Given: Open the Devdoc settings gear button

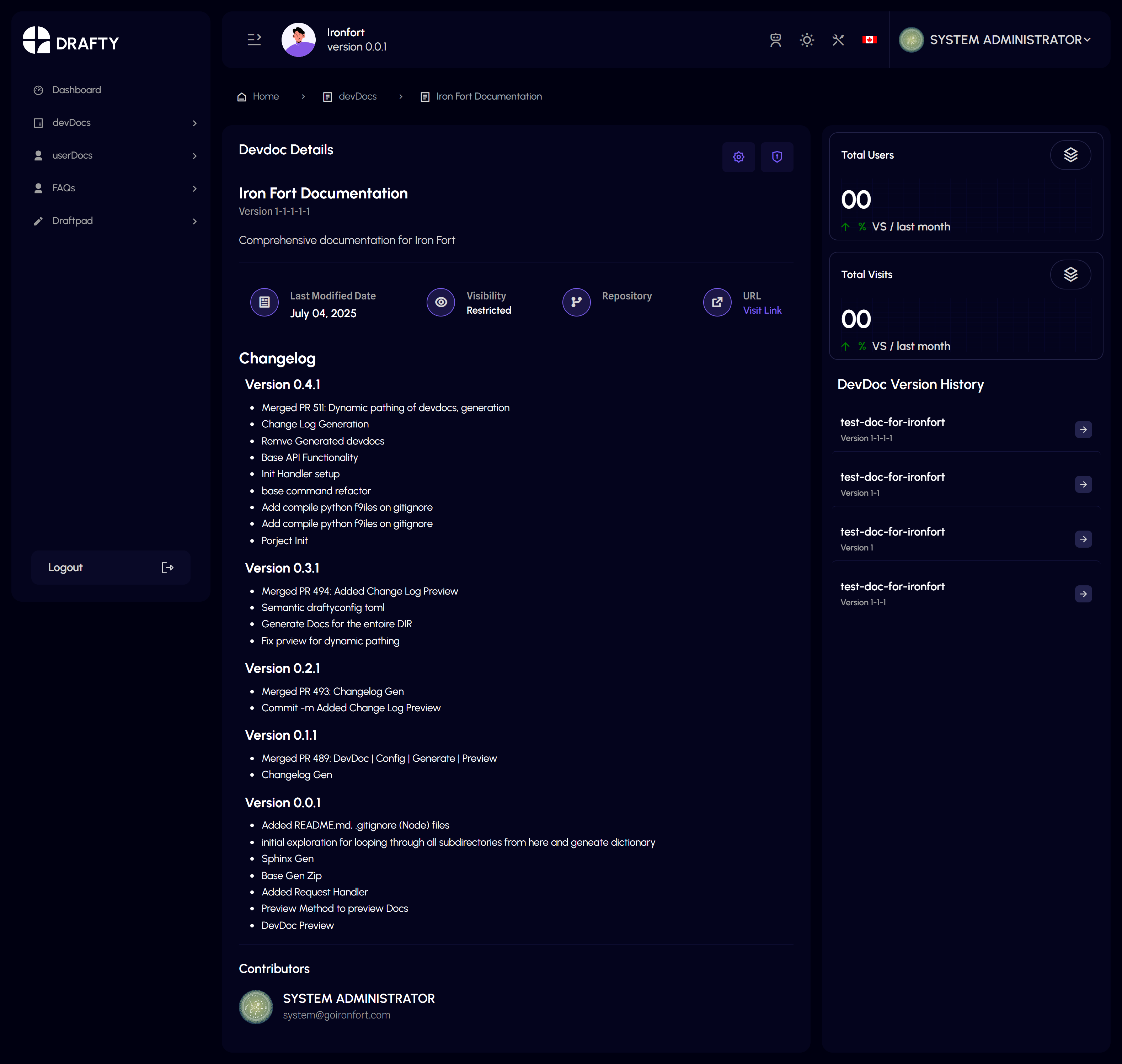Looking at the screenshot, I should pos(738,157).
